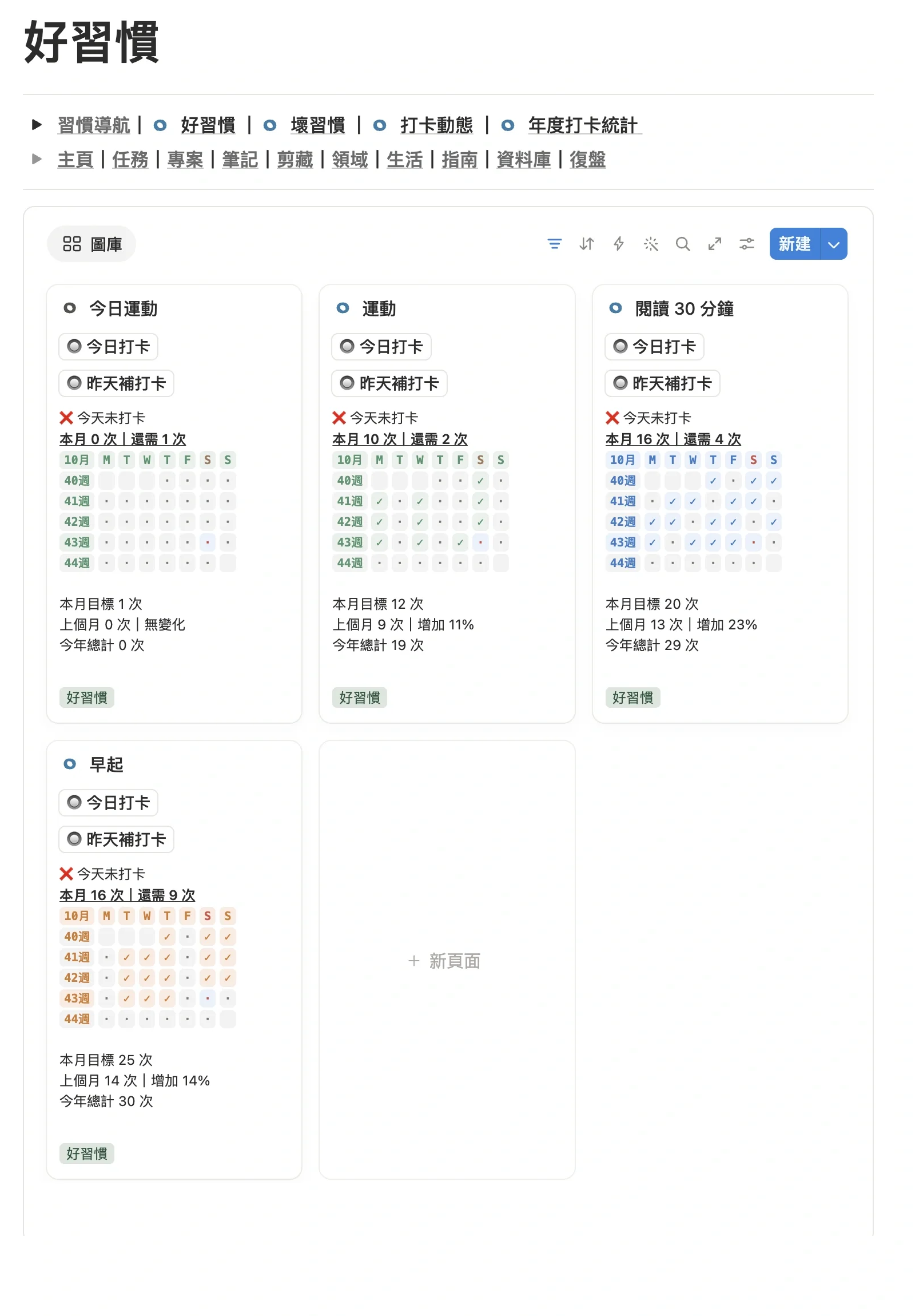Image resolution: width=915 pixels, height=1316 pixels.
Task: Click the 好習慣 tag on the 早起 card
Action: coord(87,1154)
